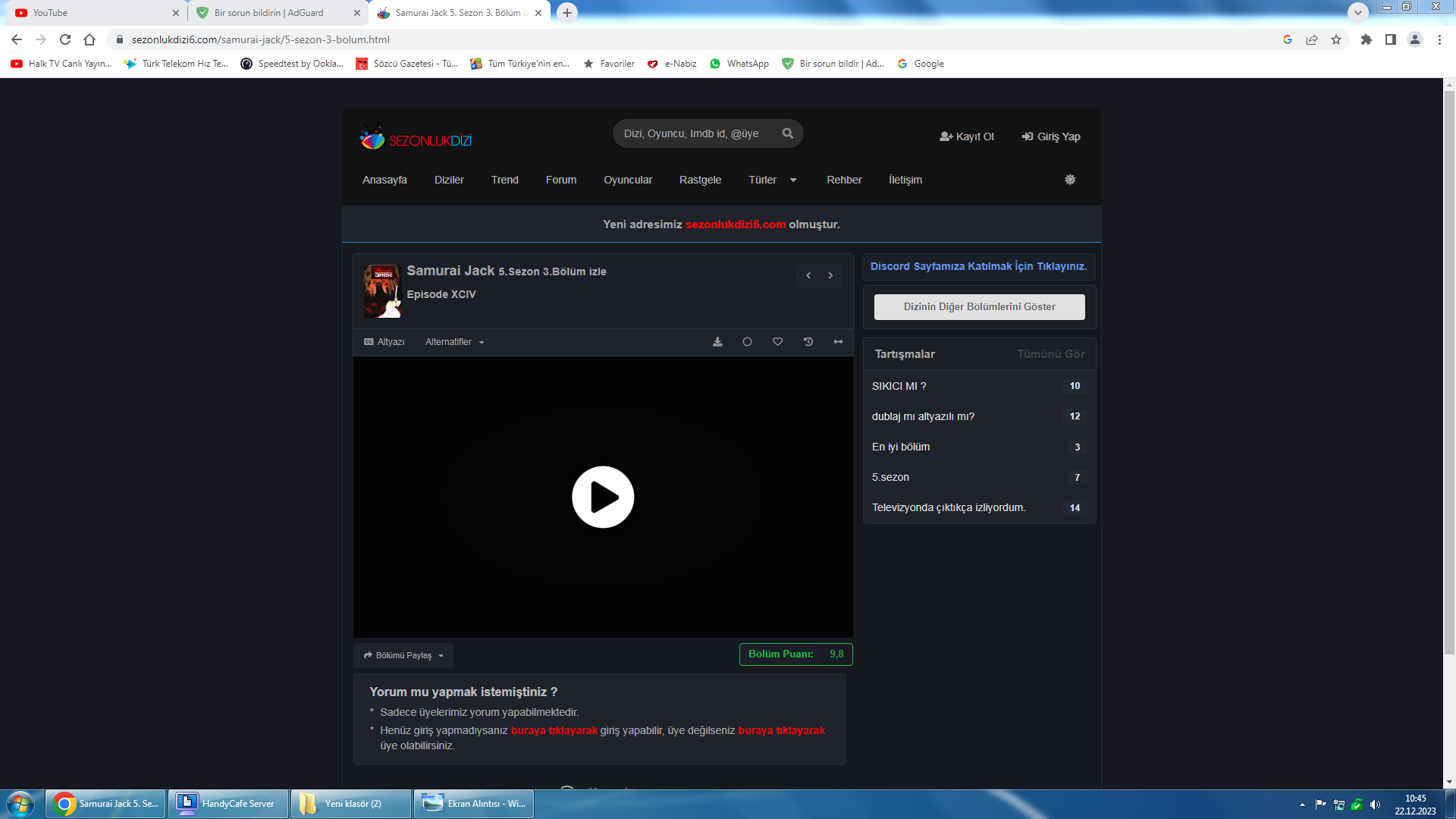
Task: Expand the Bölümü Paylaş share dropdown
Action: [x=403, y=655]
